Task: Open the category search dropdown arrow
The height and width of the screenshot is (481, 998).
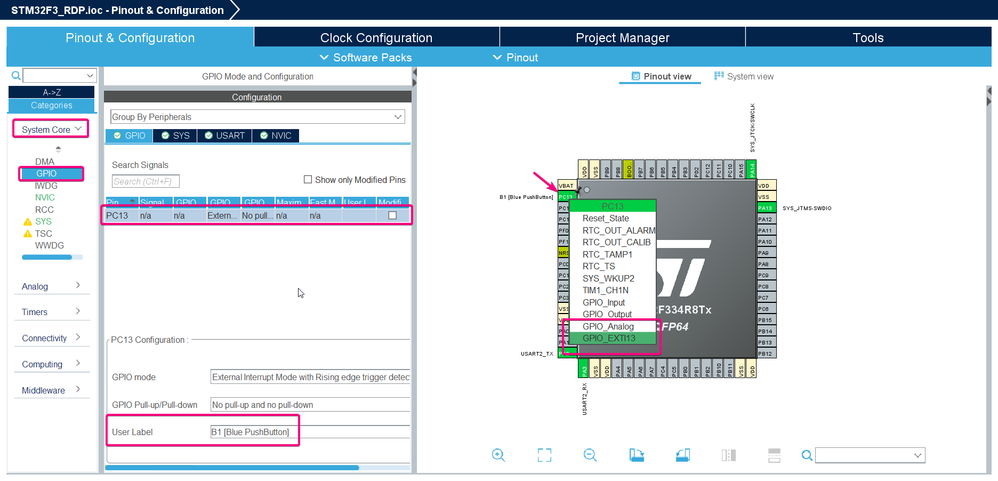Action: coord(88,76)
